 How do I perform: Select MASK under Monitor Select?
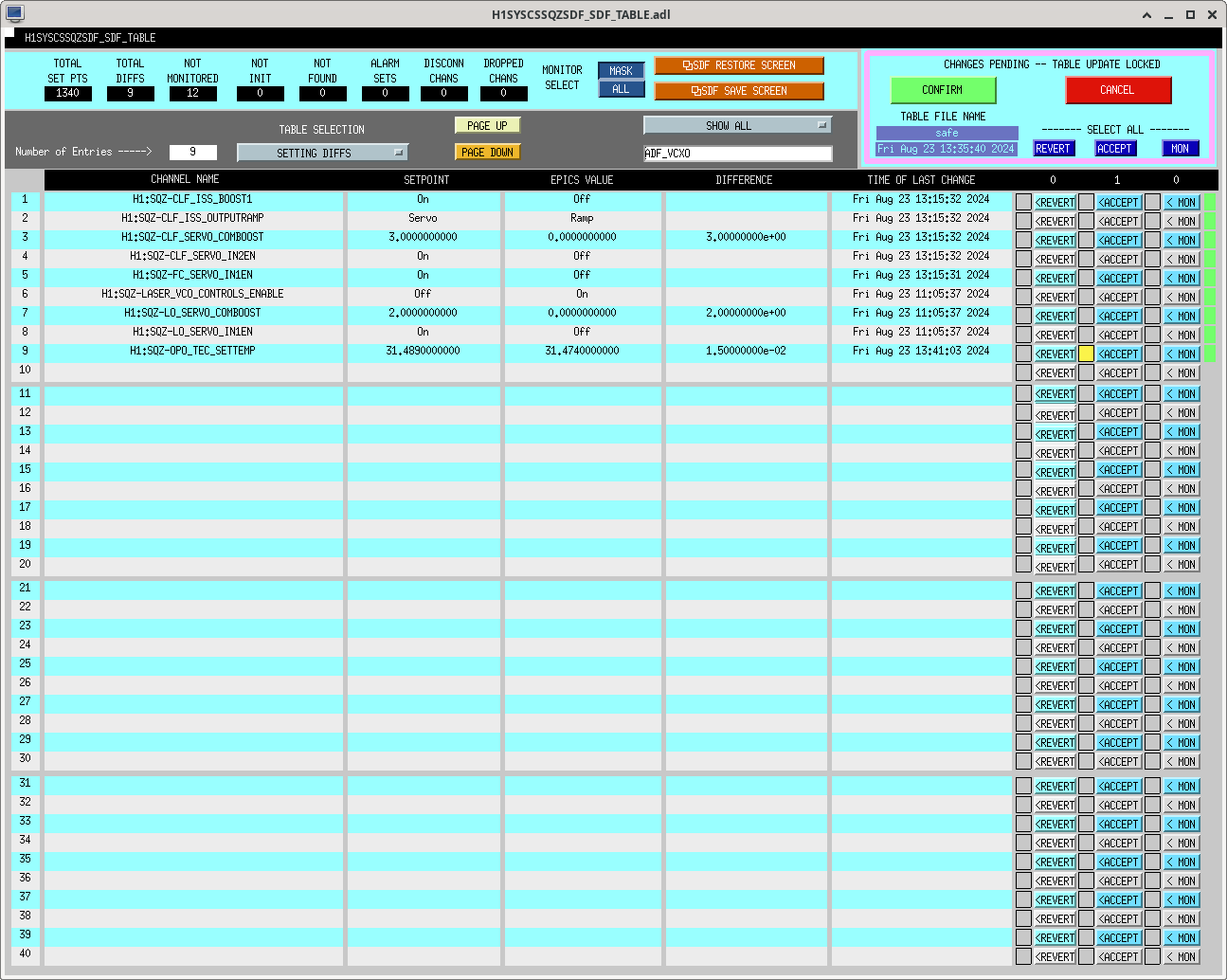(x=621, y=71)
